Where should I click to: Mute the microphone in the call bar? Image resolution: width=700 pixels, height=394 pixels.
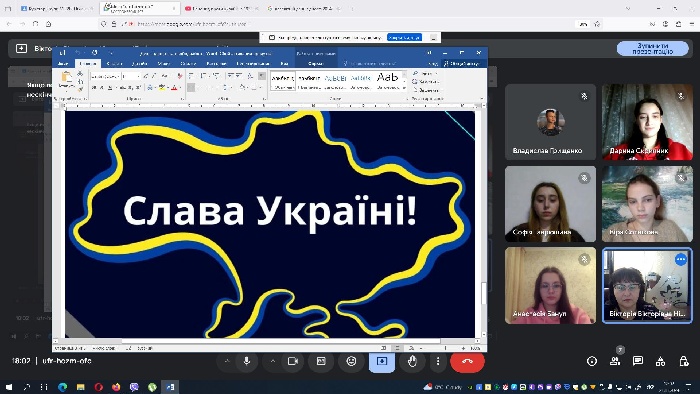tap(246, 361)
